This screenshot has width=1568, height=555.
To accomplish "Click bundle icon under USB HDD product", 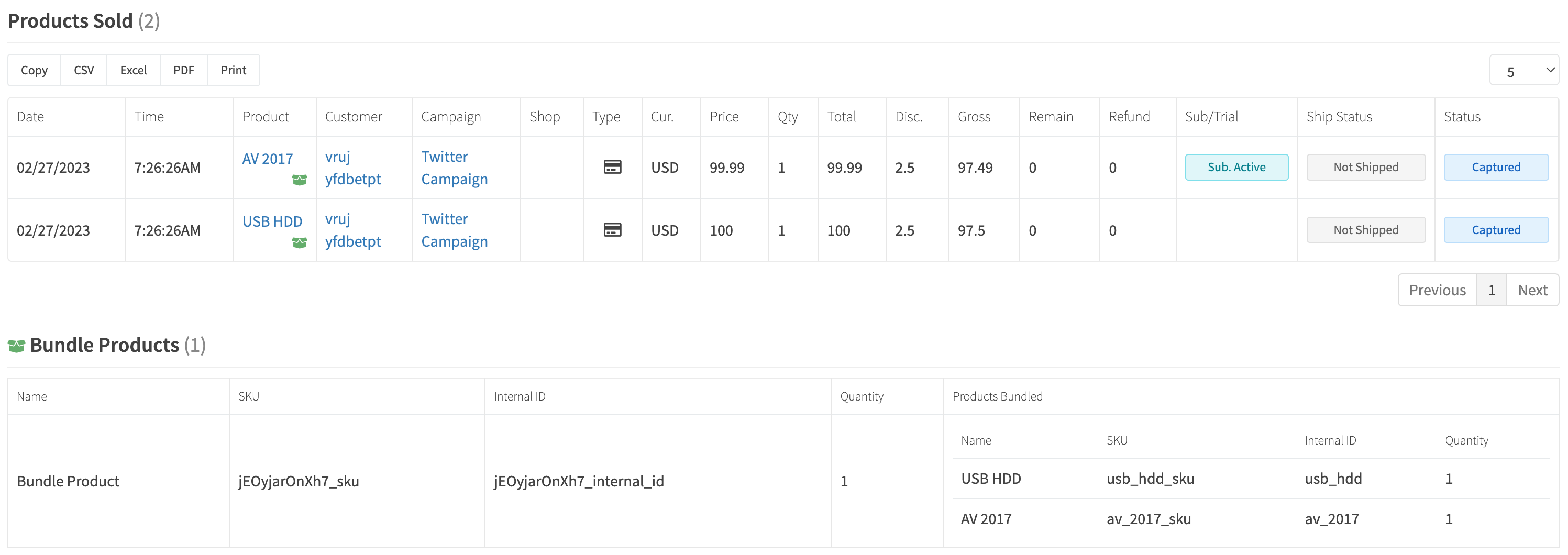I will 300,243.
